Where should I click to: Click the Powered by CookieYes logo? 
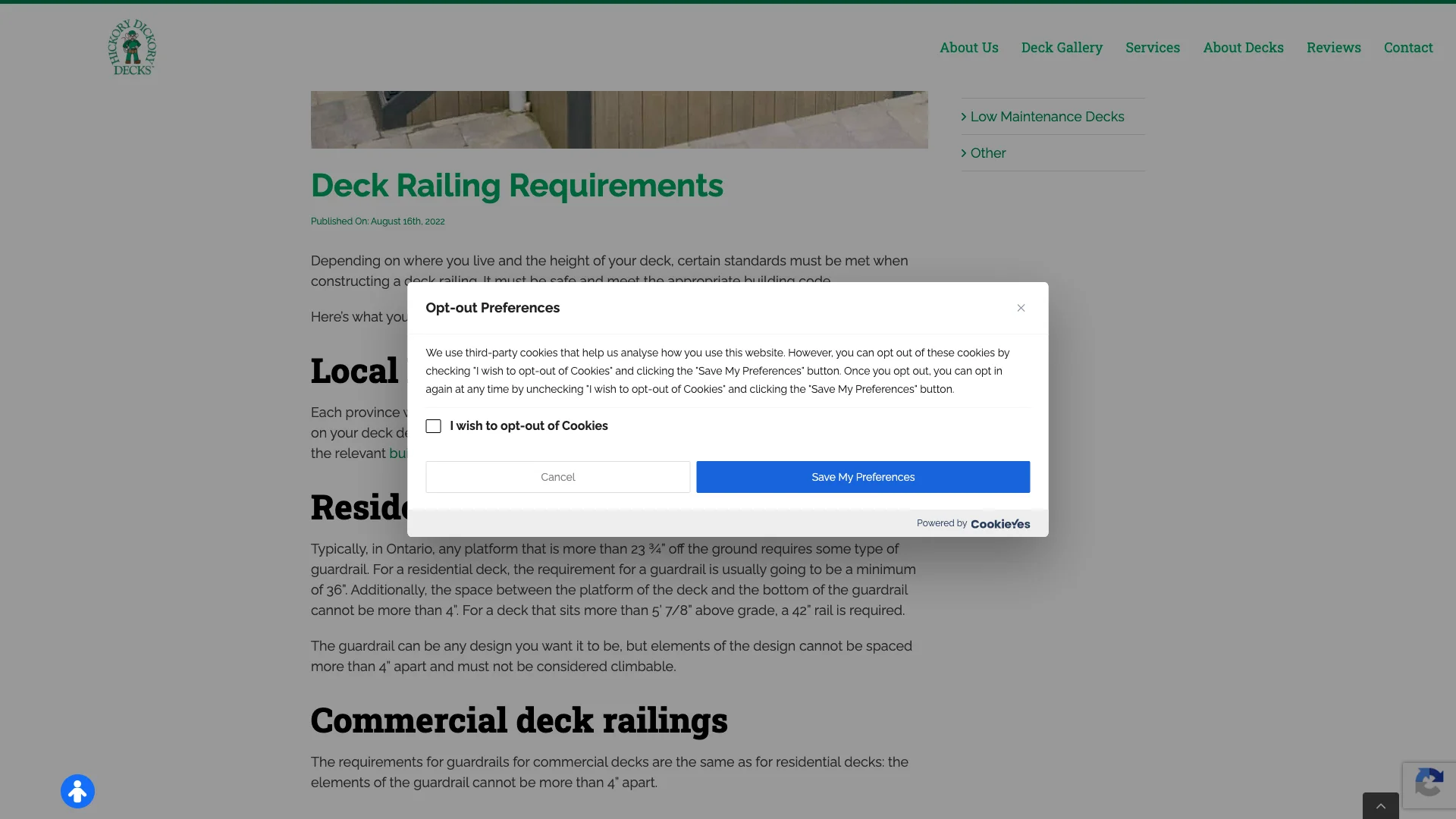coord(999,523)
